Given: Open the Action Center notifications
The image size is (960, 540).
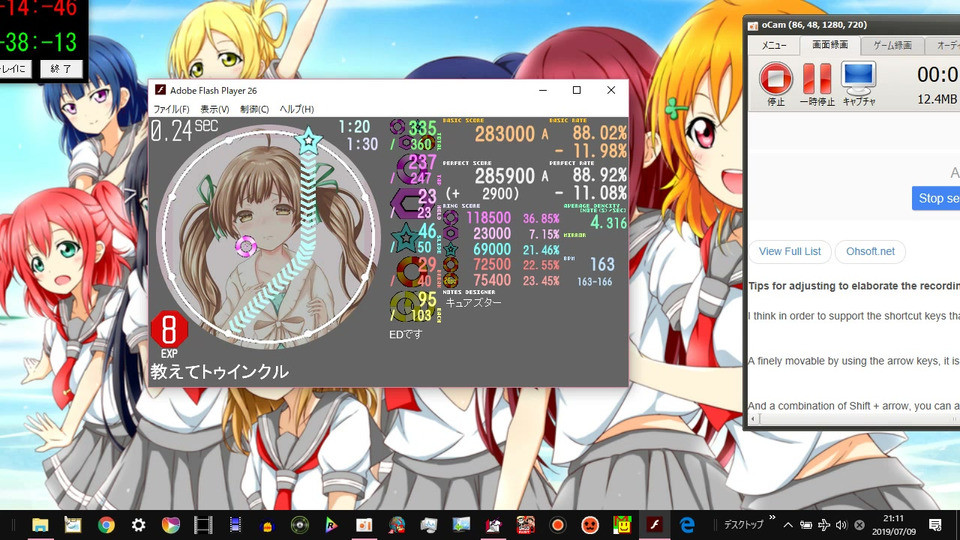Looking at the screenshot, I should pyautogui.click(x=935, y=525).
